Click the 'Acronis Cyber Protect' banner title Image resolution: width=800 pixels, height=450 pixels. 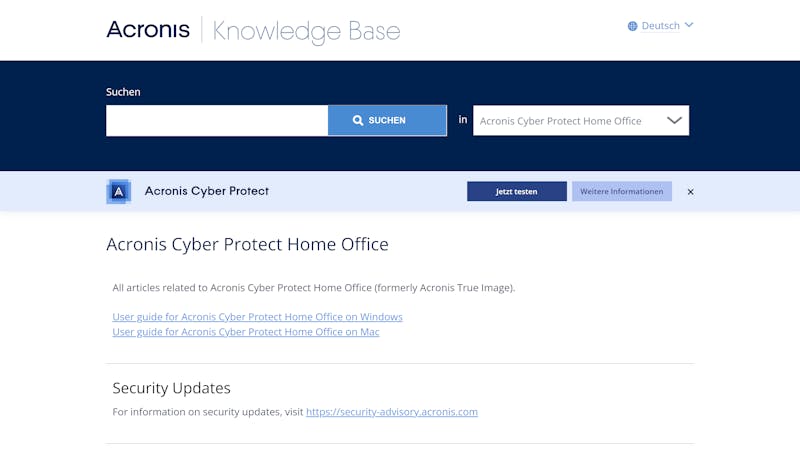[x=207, y=191]
